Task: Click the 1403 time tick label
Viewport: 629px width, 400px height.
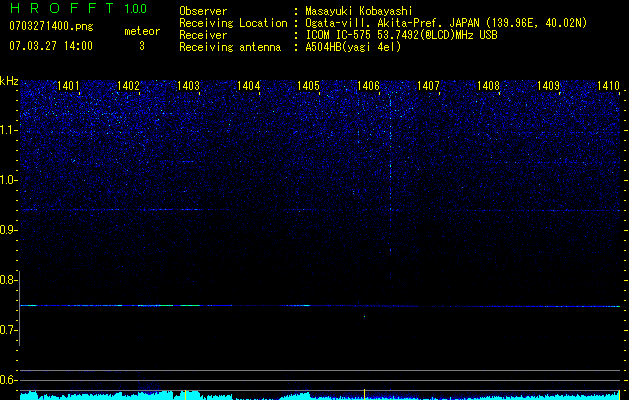Action: [188, 86]
